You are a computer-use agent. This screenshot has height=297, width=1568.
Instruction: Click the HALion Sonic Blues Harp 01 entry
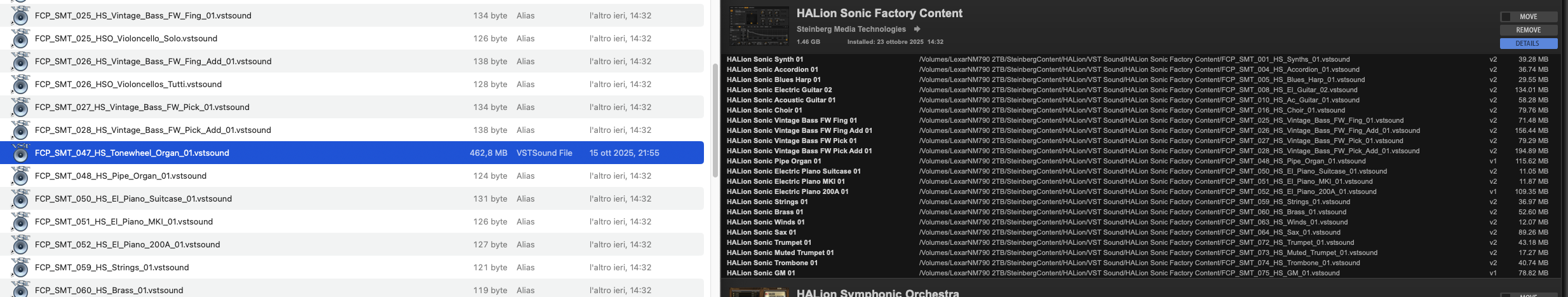[774, 79]
